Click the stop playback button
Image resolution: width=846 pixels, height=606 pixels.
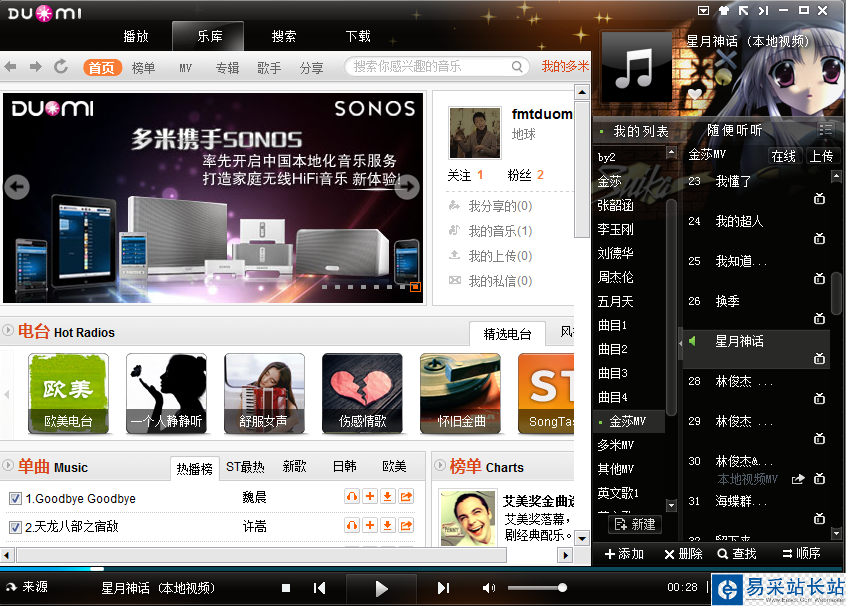tap(286, 588)
